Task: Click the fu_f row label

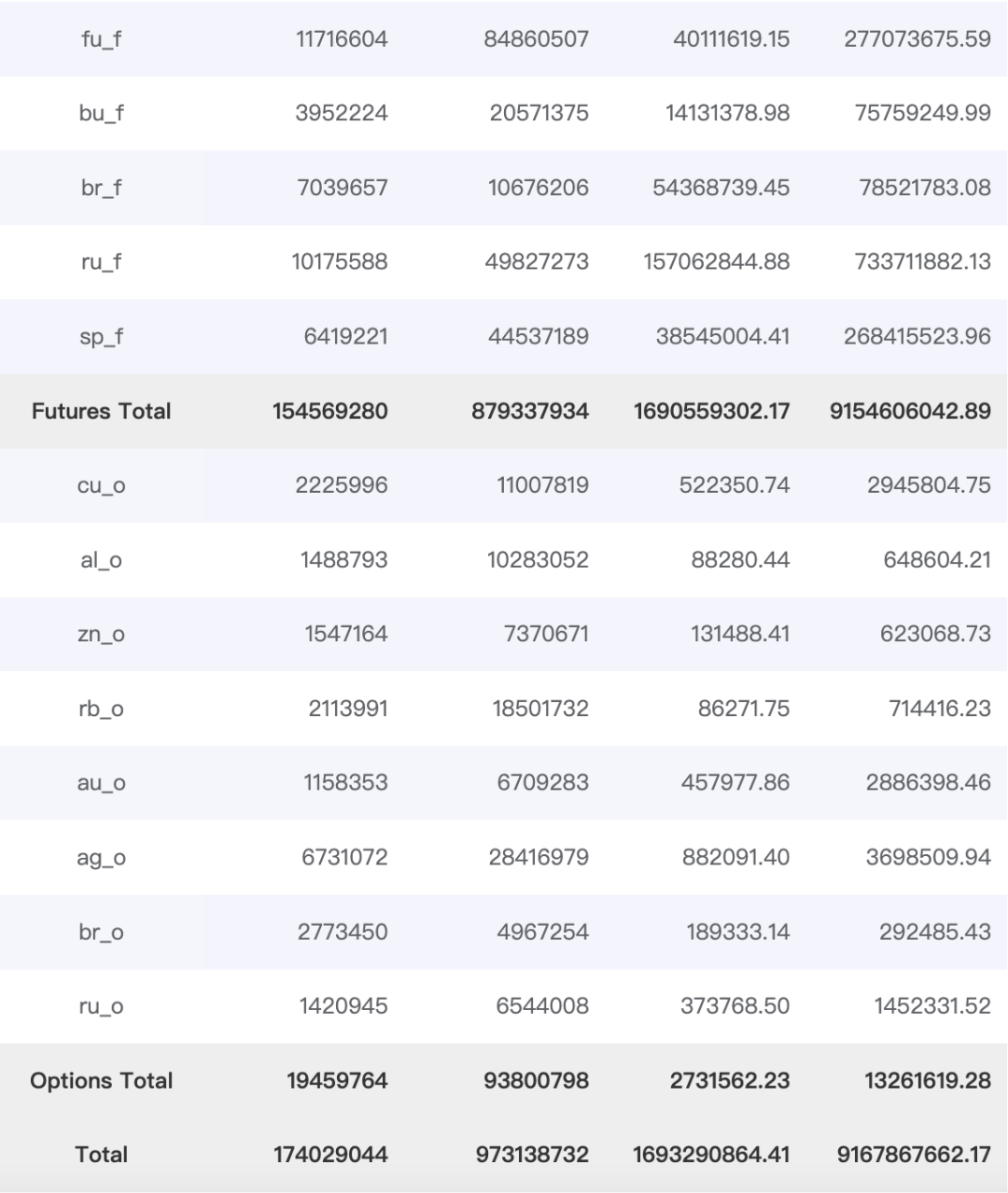Action: point(101,39)
